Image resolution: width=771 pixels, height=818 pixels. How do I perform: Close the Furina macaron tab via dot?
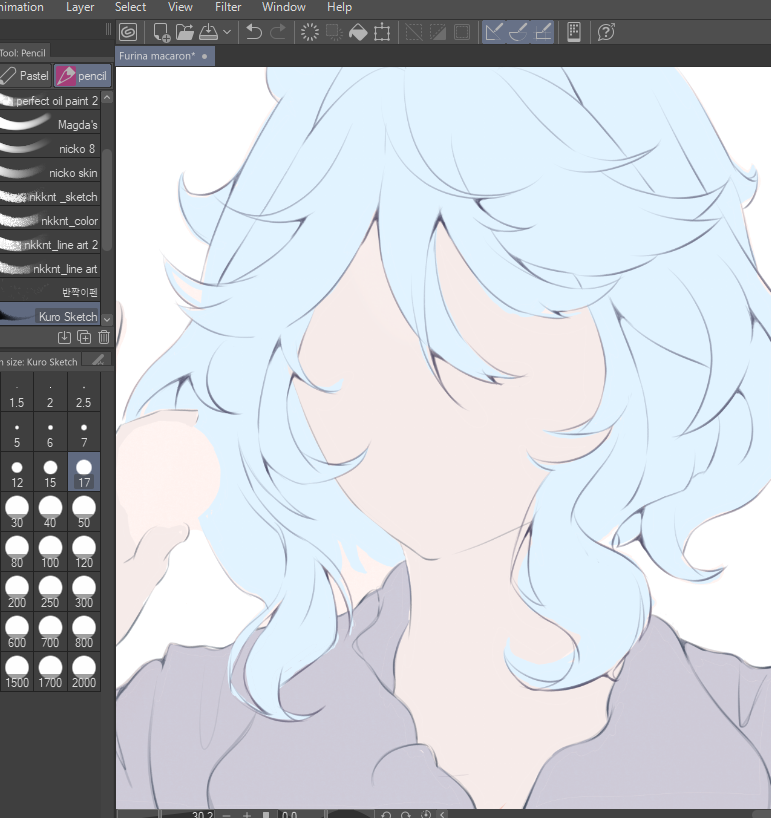204,56
